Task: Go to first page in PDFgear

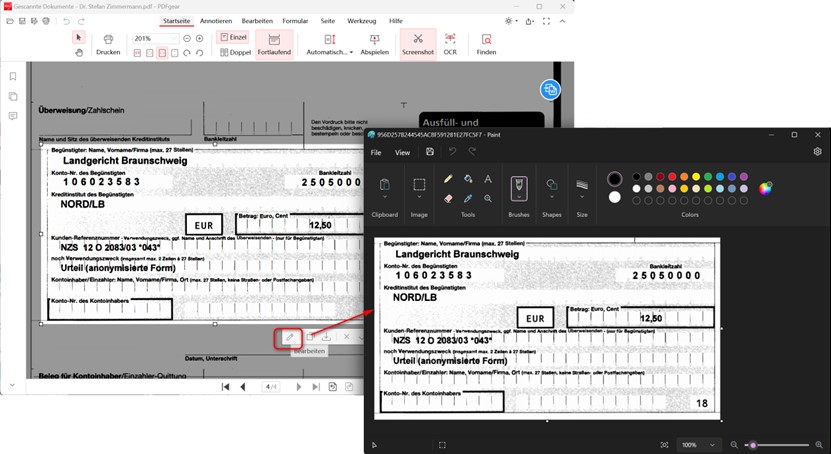Action: pos(225,387)
